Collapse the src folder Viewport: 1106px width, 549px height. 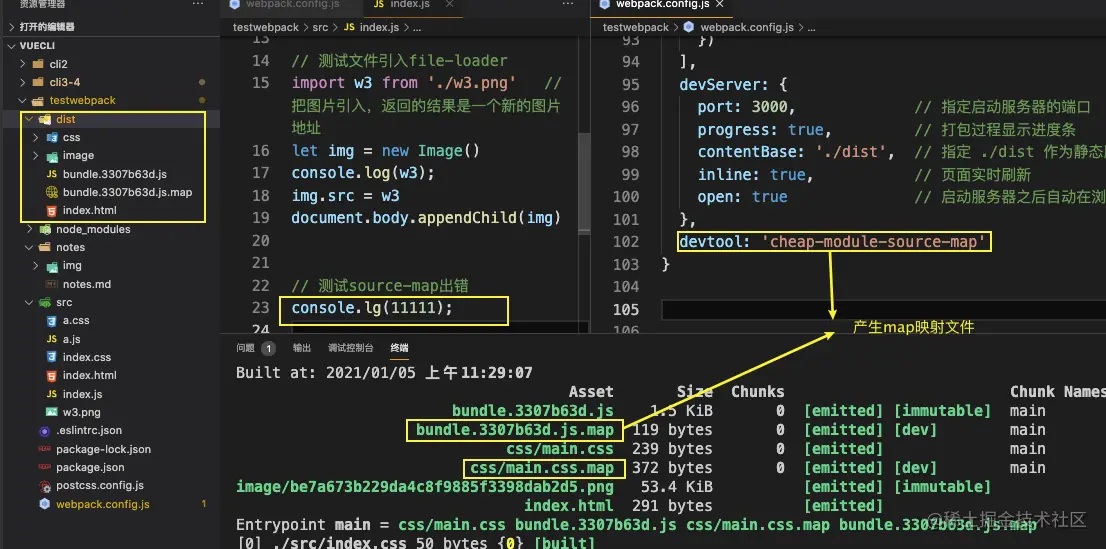(x=29, y=302)
